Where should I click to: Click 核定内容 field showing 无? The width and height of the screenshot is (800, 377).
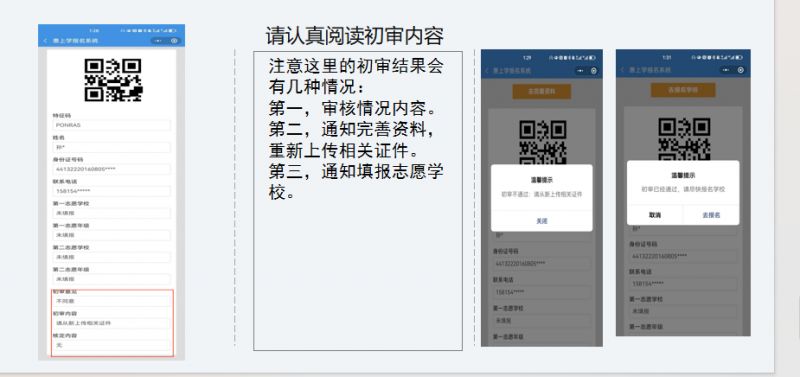coord(111,345)
